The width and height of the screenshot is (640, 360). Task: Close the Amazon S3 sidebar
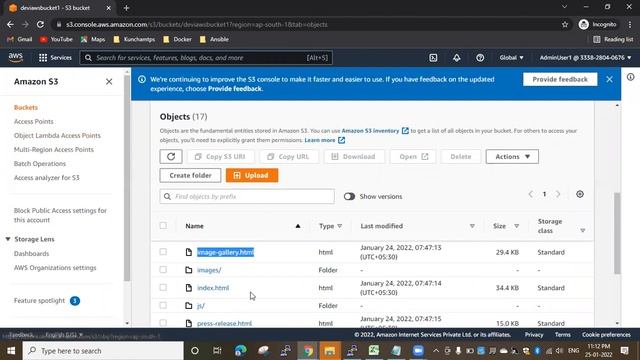pyautogui.click(x=109, y=82)
